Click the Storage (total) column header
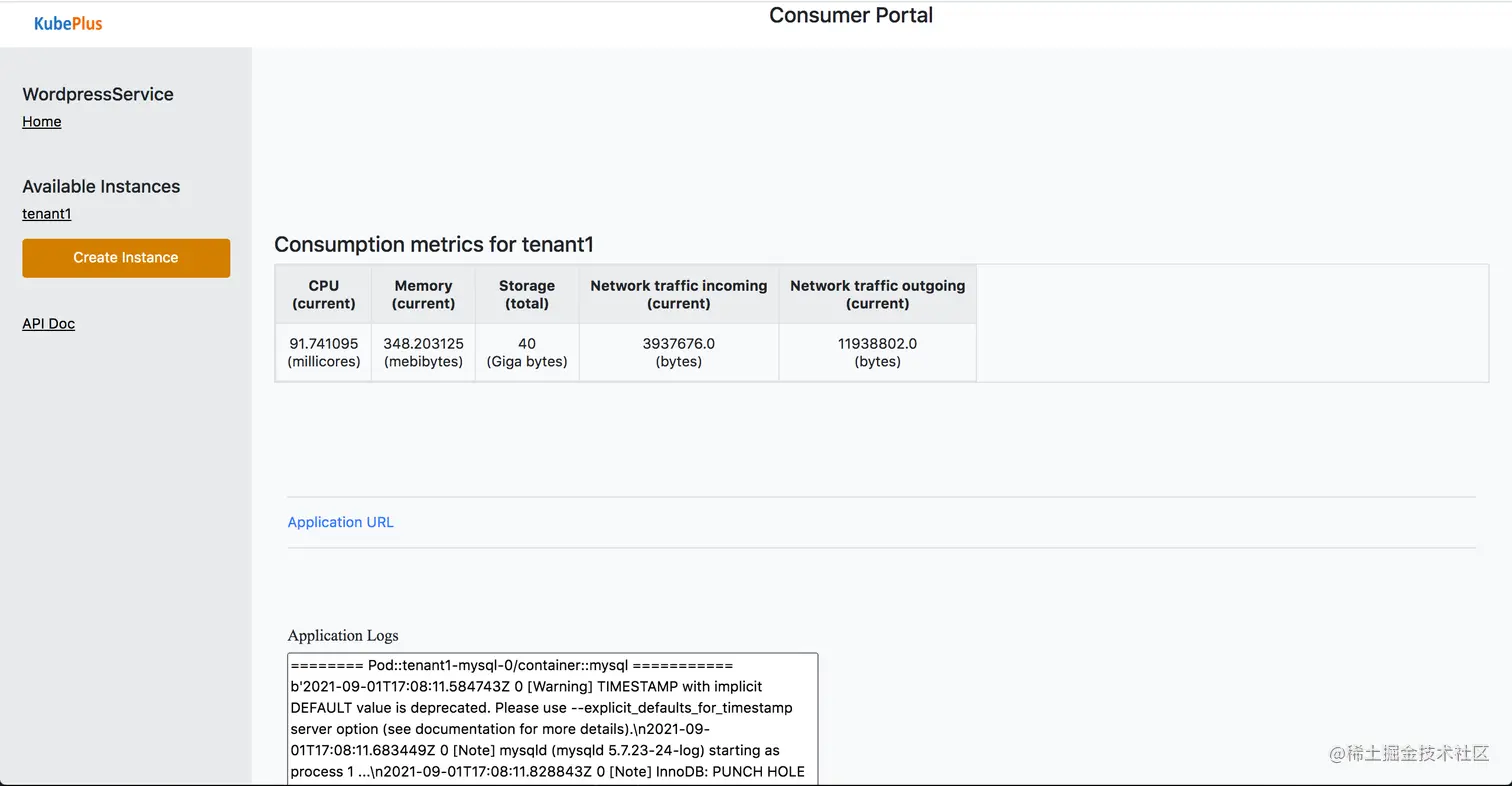The width and height of the screenshot is (1512, 786). click(x=527, y=294)
